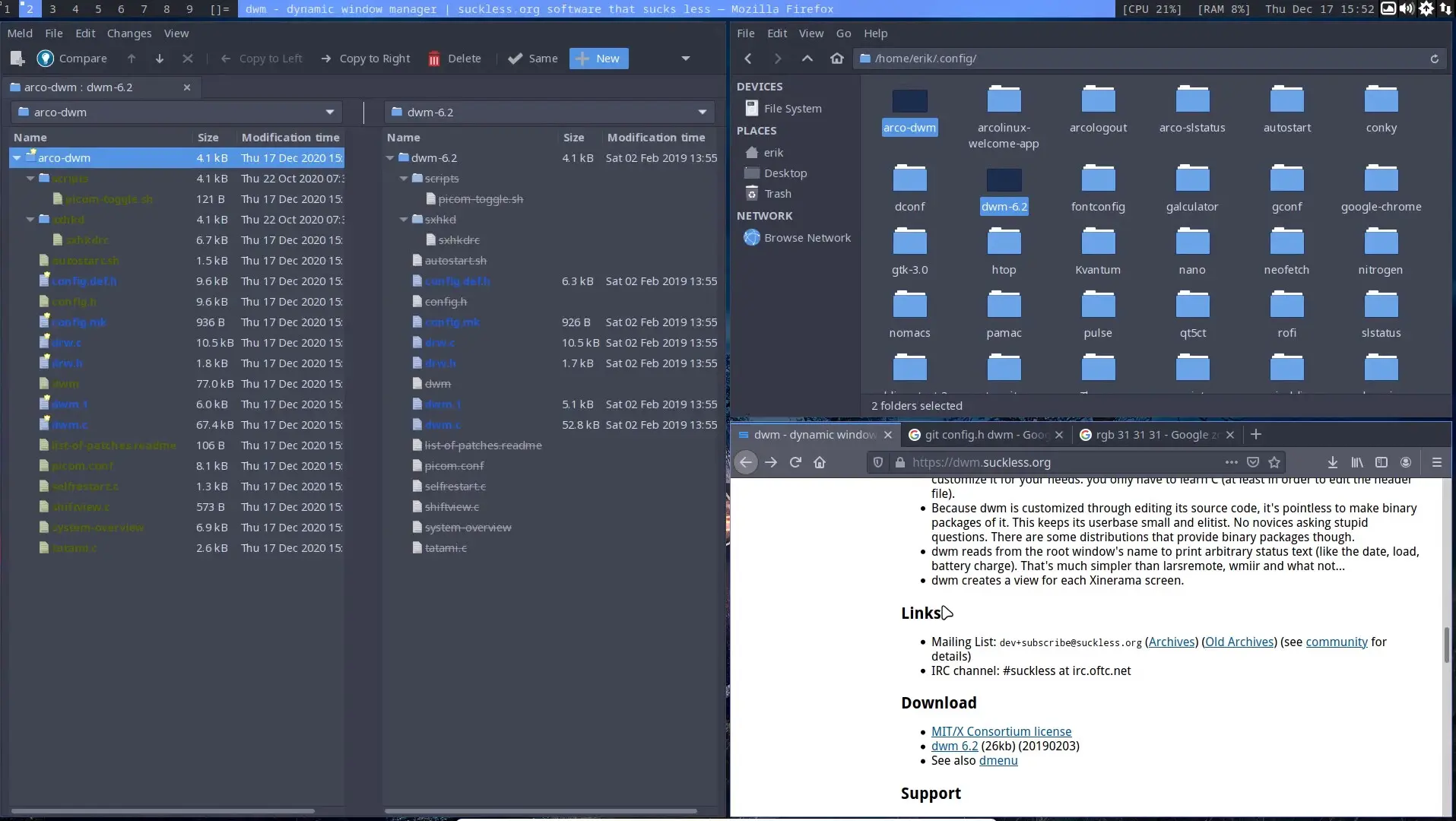Screen dimensions: 1456x821
Task: Toggle the Same filter in Meld
Action: [x=533, y=59]
